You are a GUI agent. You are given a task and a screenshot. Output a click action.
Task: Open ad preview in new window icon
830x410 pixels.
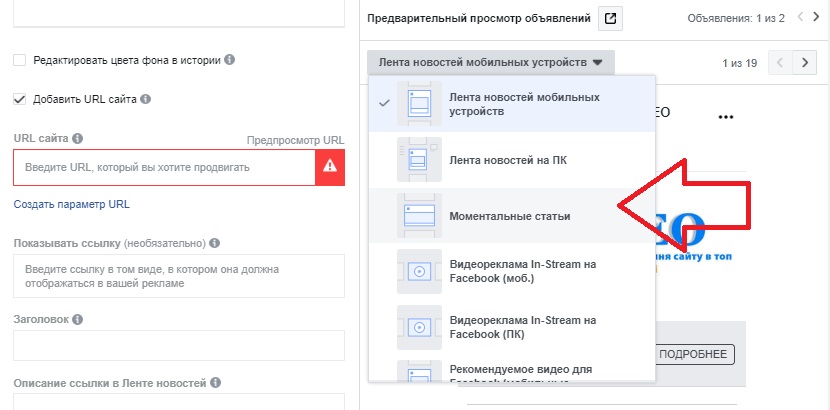pyautogui.click(x=610, y=19)
